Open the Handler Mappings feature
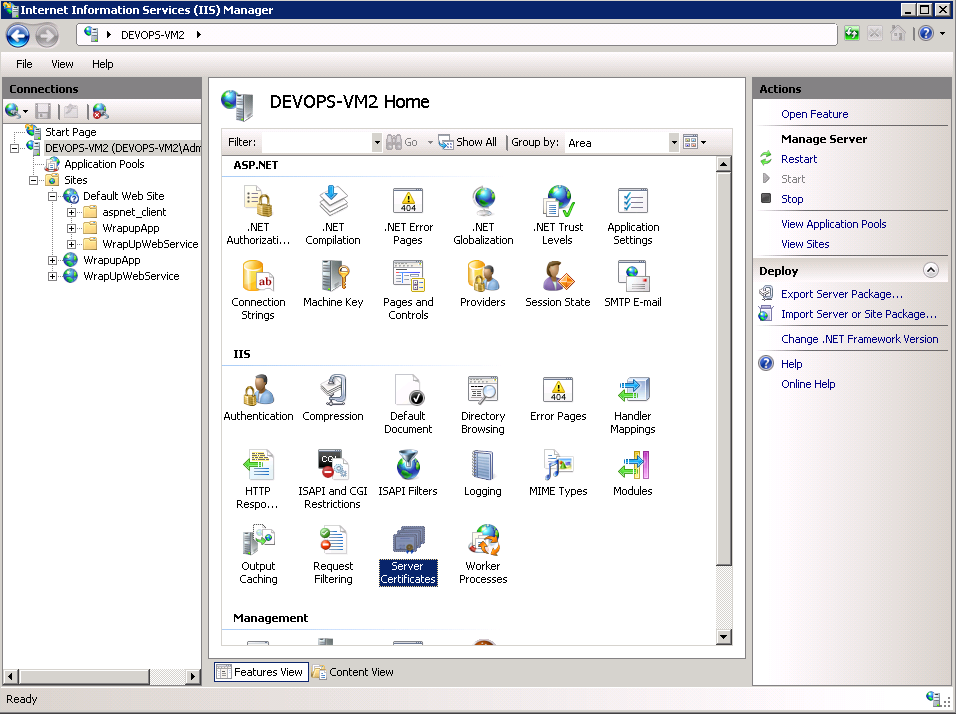This screenshot has width=956, height=714. [632, 404]
